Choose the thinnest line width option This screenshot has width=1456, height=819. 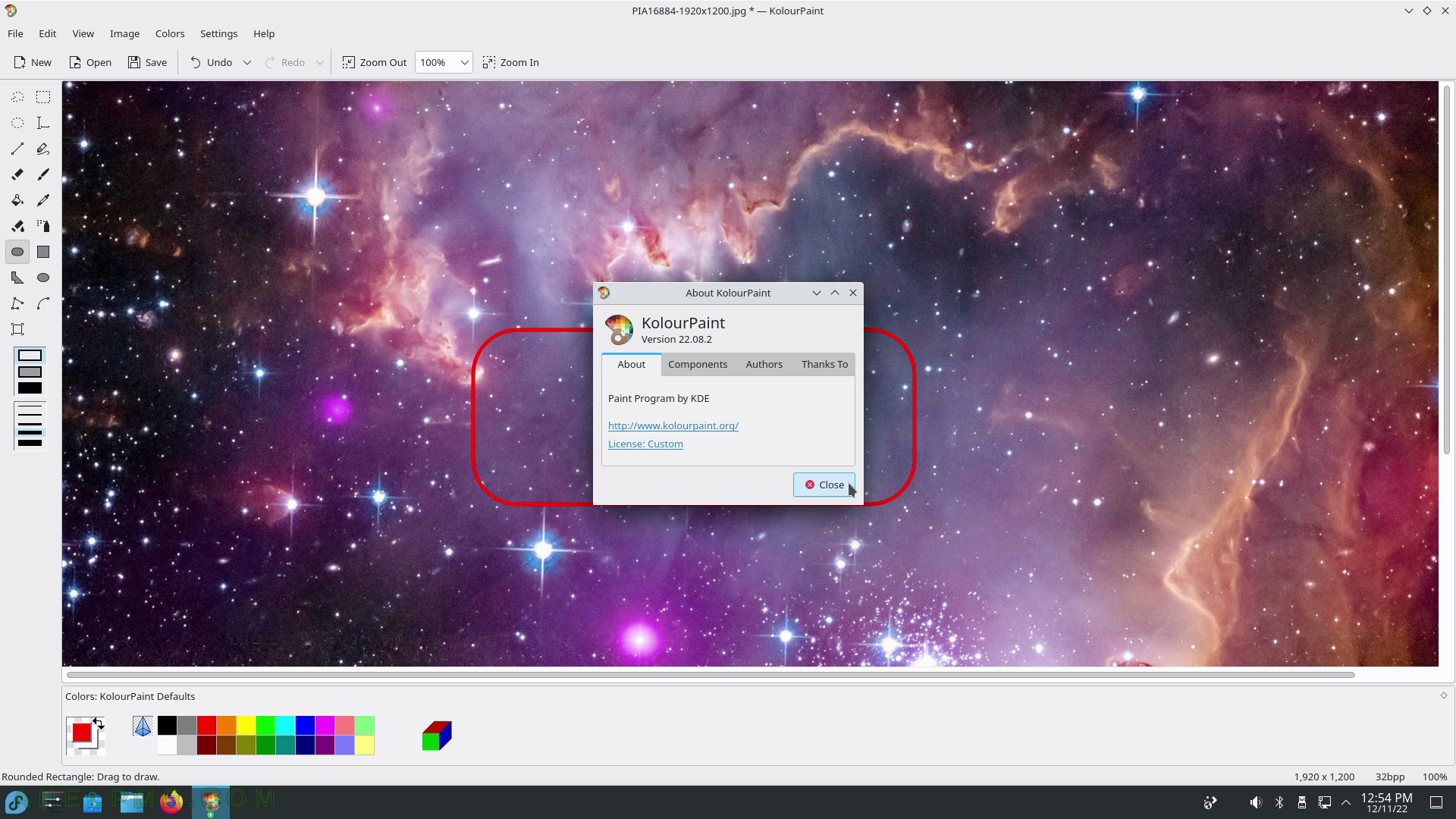click(x=30, y=407)
